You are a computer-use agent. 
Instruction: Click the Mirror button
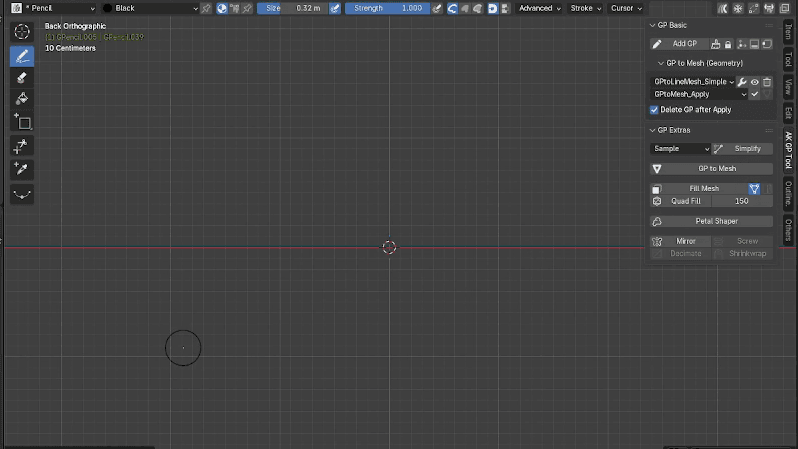point(680,241)
